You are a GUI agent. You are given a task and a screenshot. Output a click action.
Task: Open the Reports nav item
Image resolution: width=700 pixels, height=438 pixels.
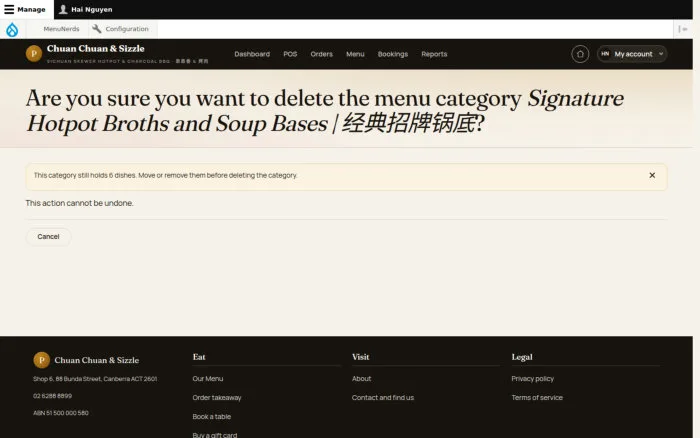coord(434,54)
